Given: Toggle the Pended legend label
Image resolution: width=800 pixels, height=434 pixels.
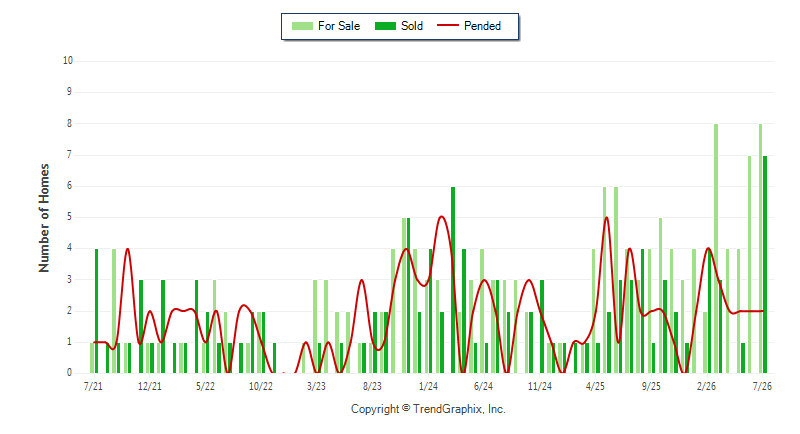Looking at the screenshot, I should (482, 26).
